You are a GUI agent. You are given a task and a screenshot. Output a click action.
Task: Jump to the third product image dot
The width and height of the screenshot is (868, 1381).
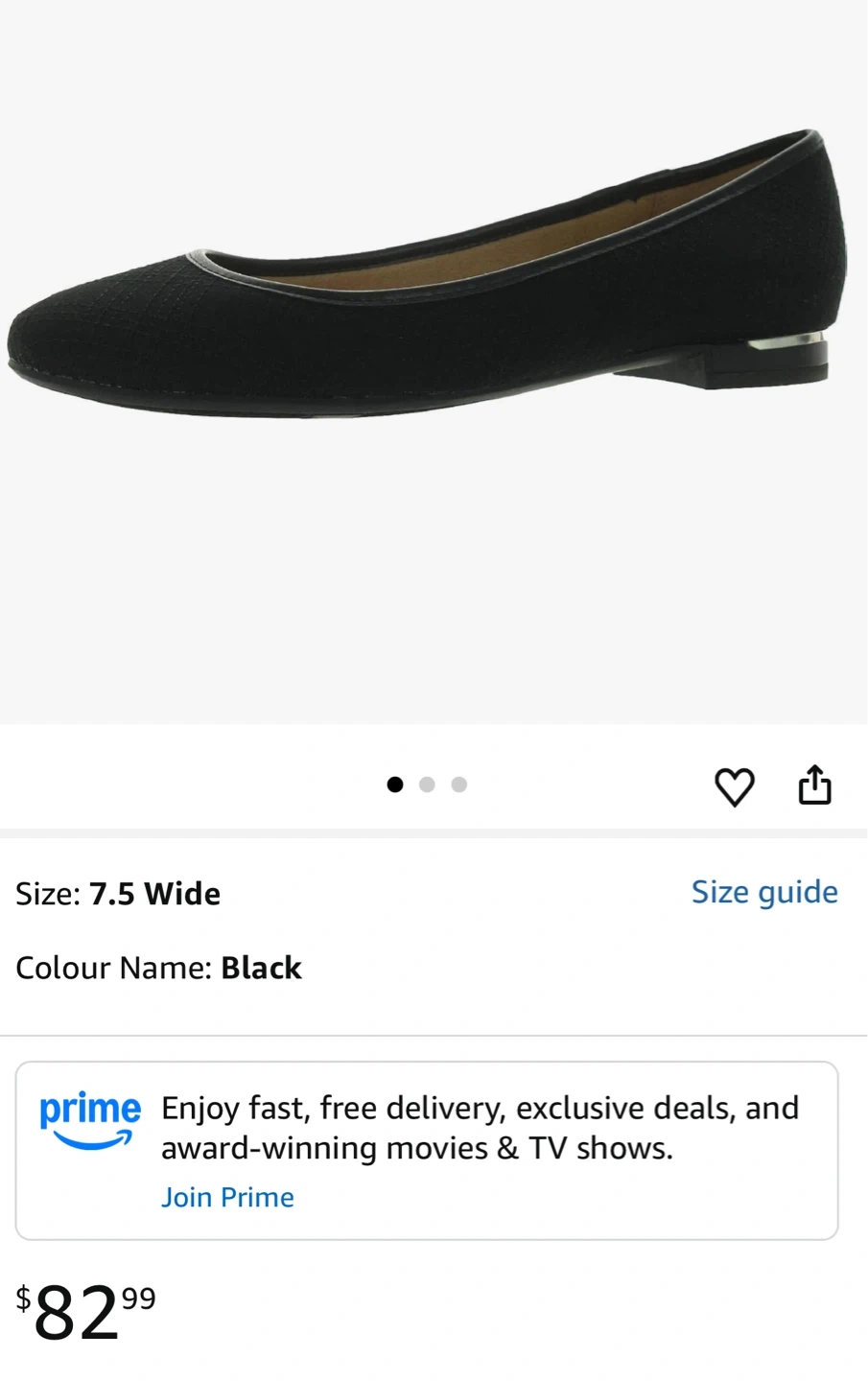pyautogui.click(x=459, y=784)
